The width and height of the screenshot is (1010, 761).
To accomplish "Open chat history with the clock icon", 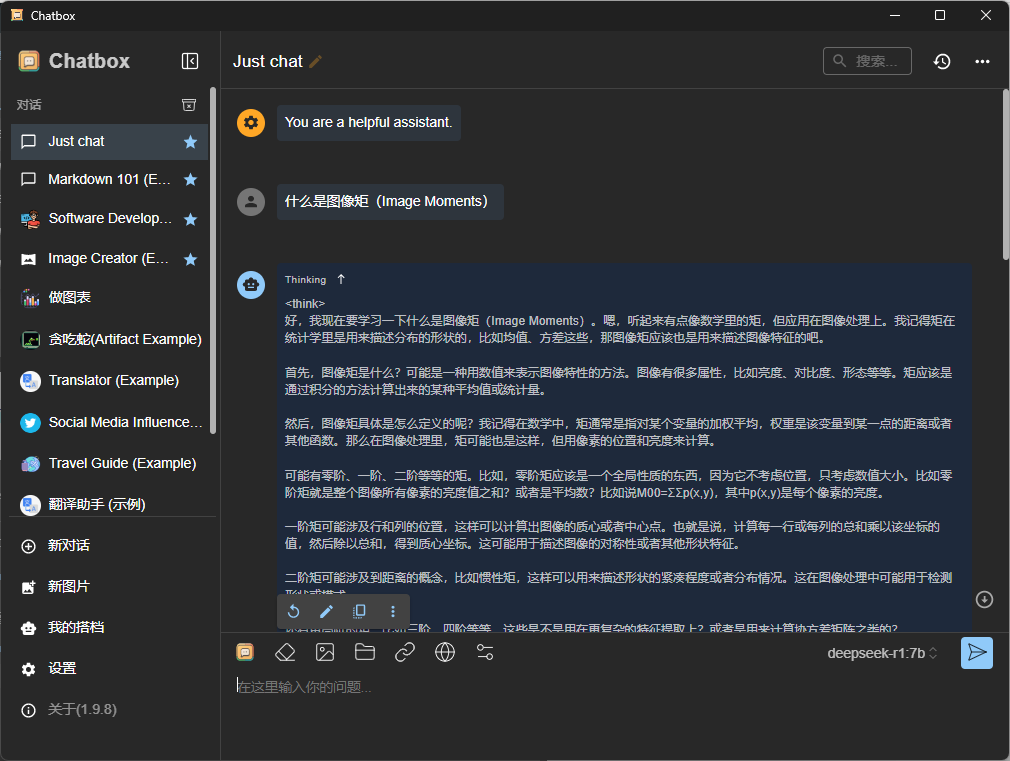I will (x=942, y=62).
